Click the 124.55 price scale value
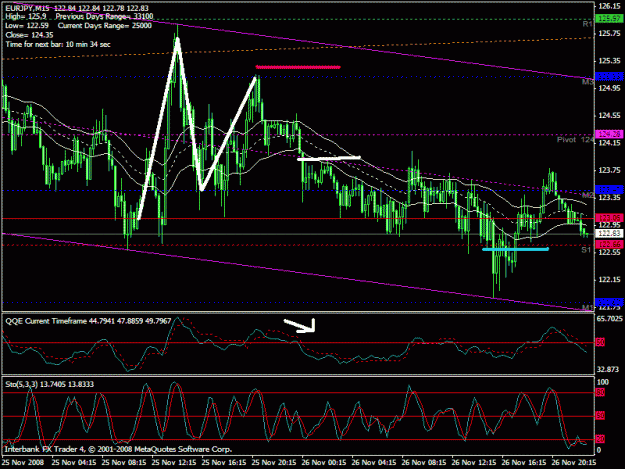Image resolution: width=625 pixels, height=469 pixels. click(x=609, y=116)
